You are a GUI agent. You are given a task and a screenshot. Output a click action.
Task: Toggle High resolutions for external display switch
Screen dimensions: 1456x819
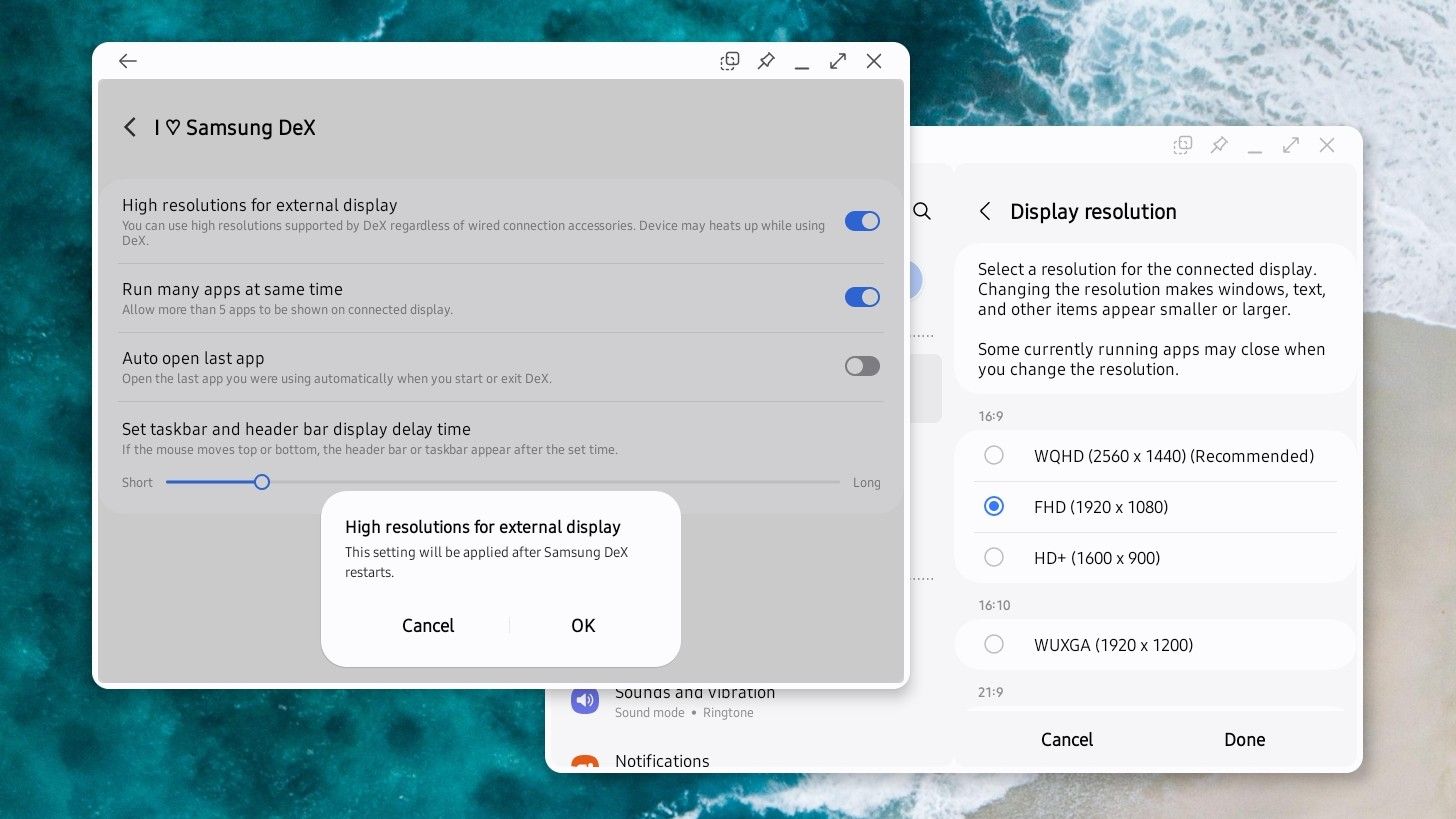point(862,221)
